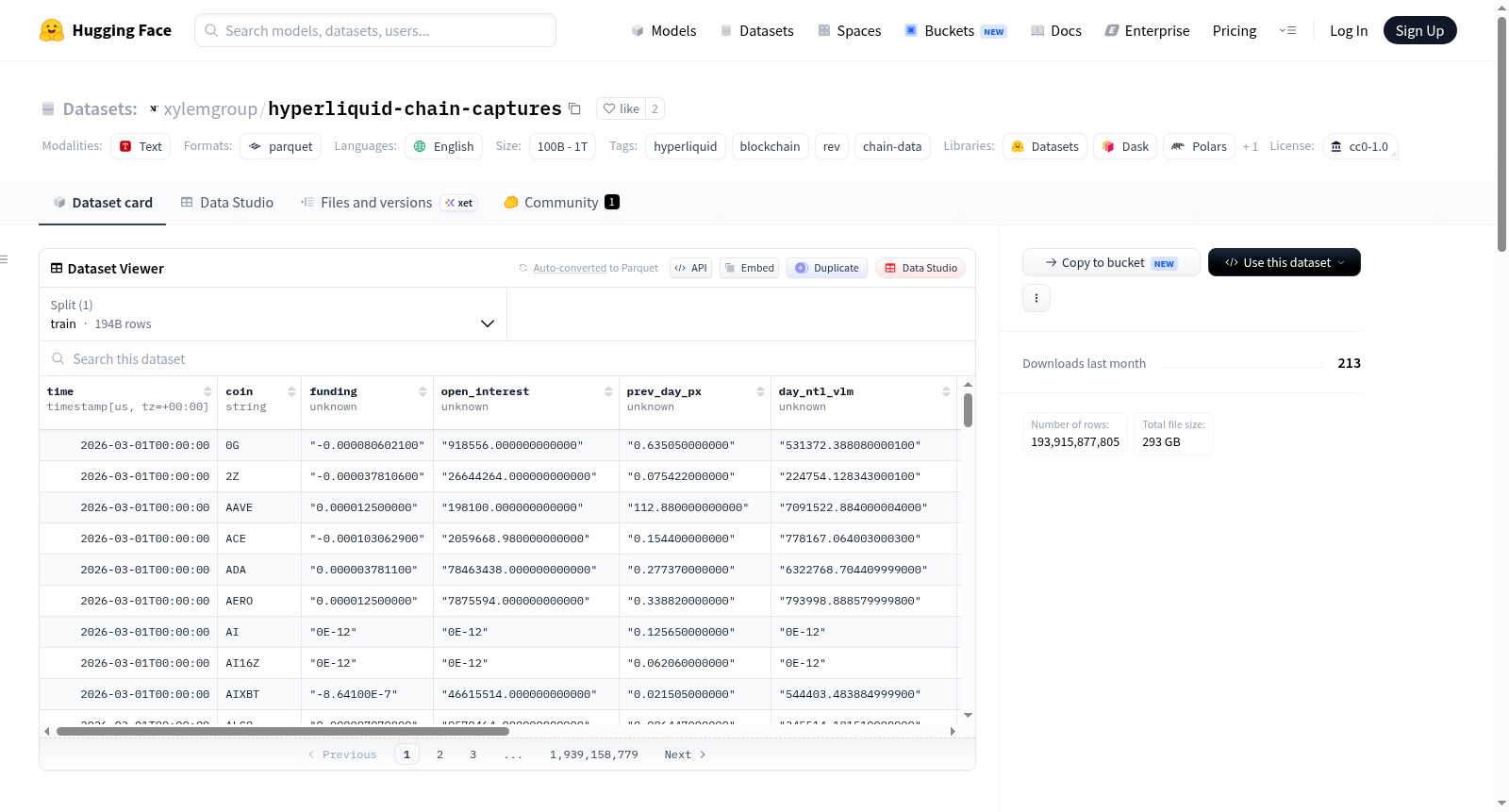
Task: Click the blockchain tag
Action: (771, 146)
